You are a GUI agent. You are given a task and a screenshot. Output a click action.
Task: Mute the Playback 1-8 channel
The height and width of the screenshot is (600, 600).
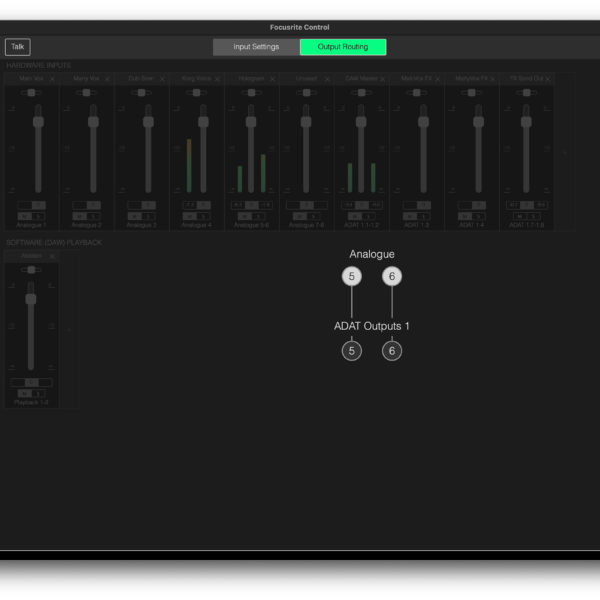click(x=26, y=394)
